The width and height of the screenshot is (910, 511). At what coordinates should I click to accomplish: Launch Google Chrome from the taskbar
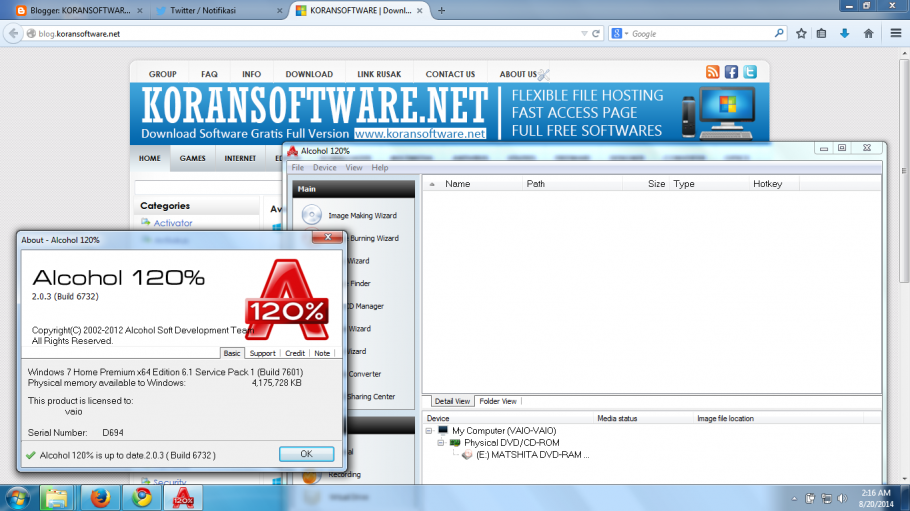coord(141,498)
